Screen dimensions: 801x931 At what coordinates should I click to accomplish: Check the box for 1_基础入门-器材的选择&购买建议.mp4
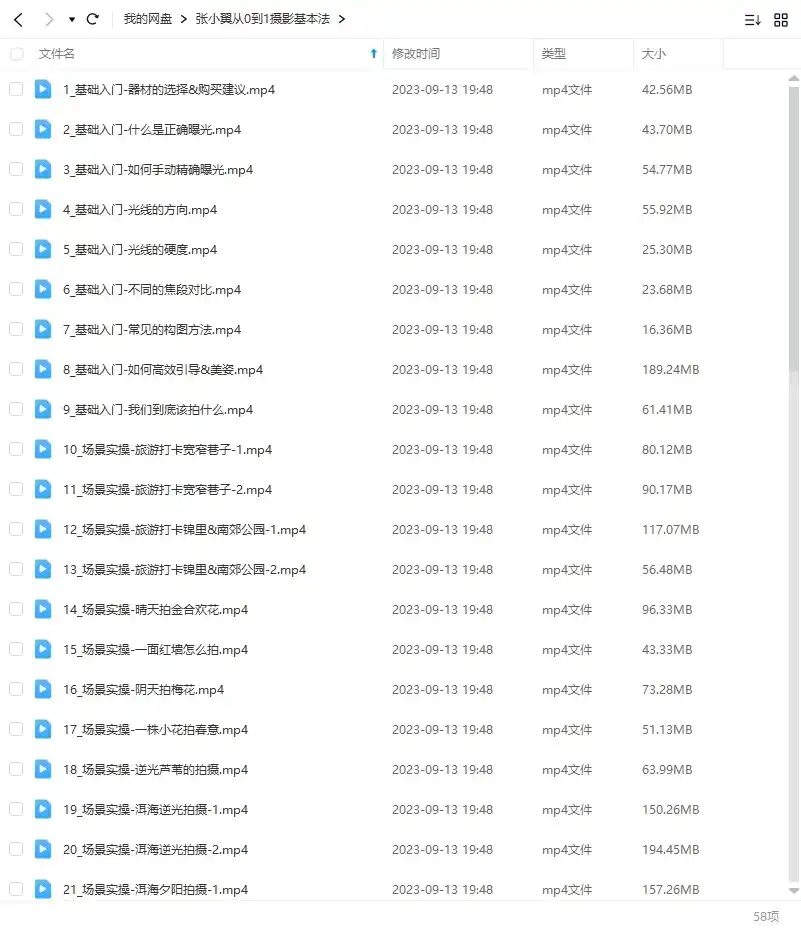tap(16, 90)
